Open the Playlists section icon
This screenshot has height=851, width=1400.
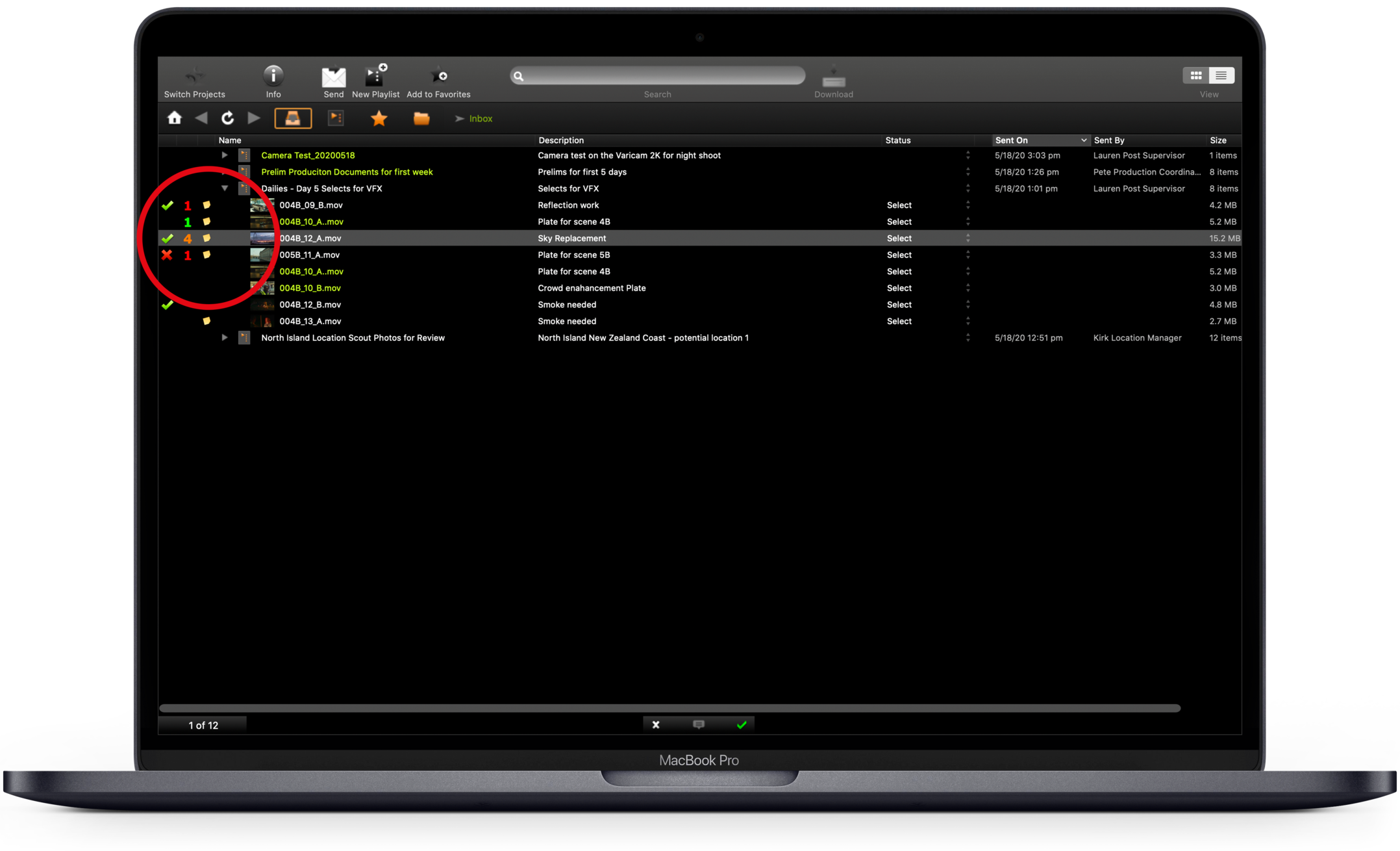click(x=336, y=118)
